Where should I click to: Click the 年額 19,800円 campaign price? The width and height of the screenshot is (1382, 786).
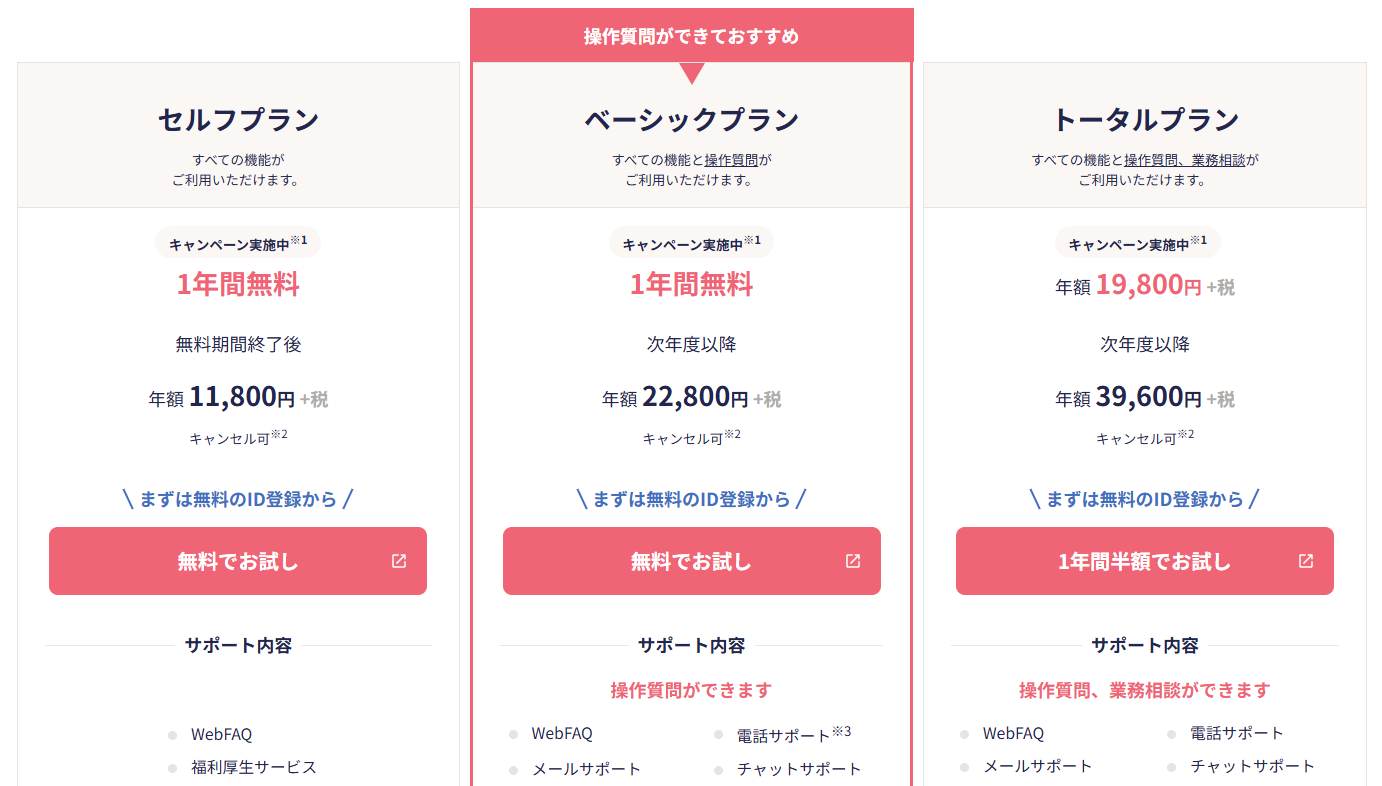click(x=1144, y=286)
